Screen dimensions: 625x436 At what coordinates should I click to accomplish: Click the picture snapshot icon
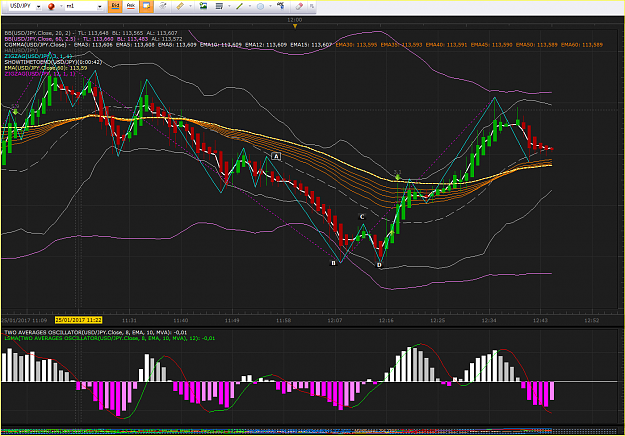coord(203,6)
